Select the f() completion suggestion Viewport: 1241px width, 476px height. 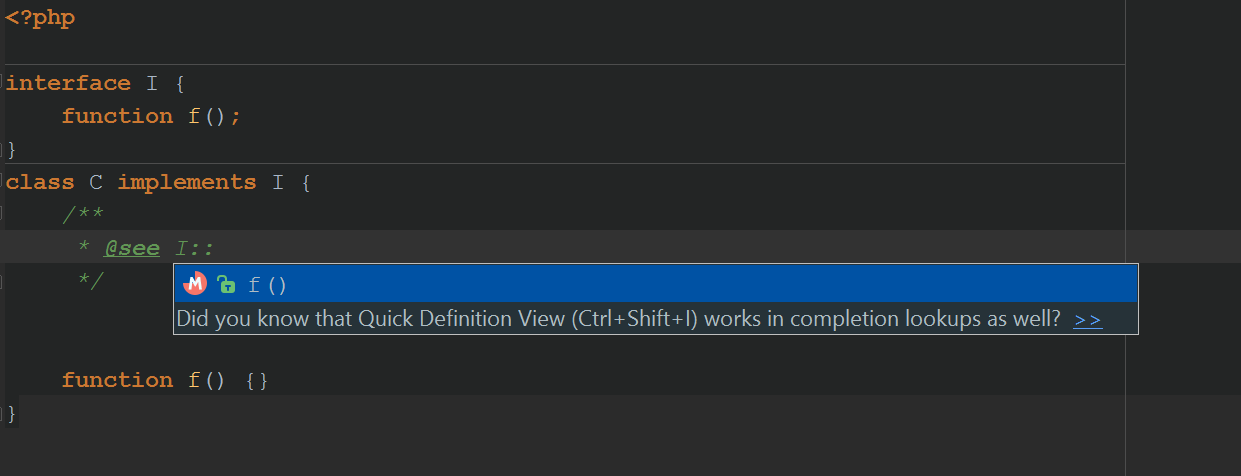point(656,284)
